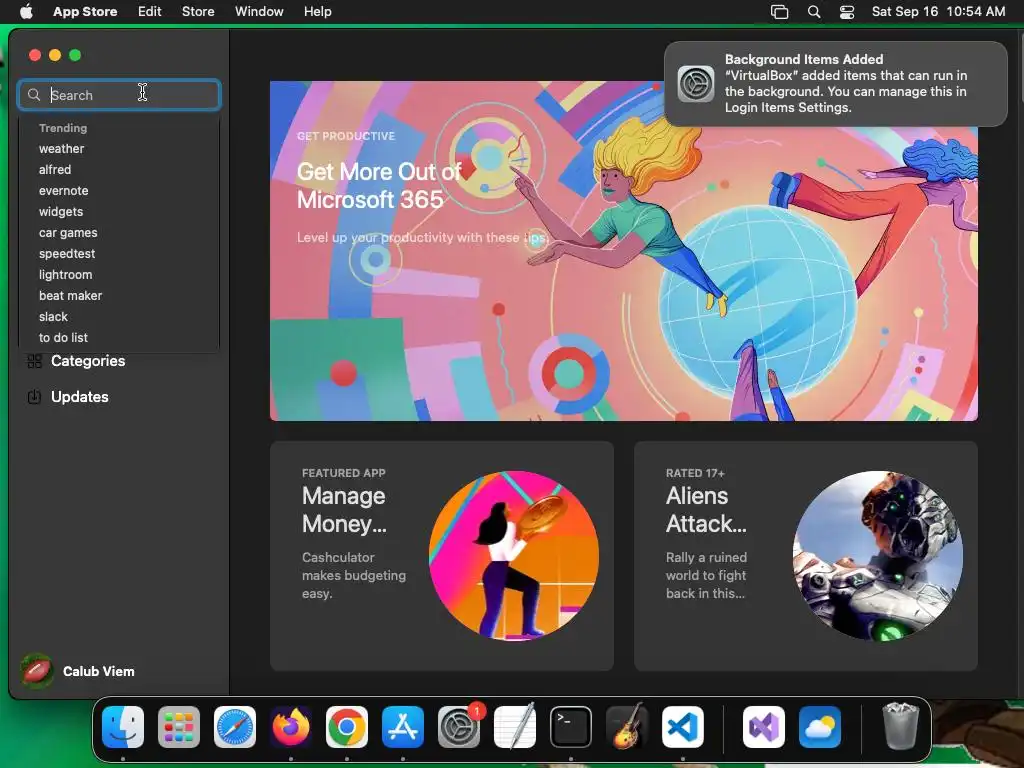Open Calub Viem account page
This screenshot has width=1024, height=768.
tap(99, 671)
